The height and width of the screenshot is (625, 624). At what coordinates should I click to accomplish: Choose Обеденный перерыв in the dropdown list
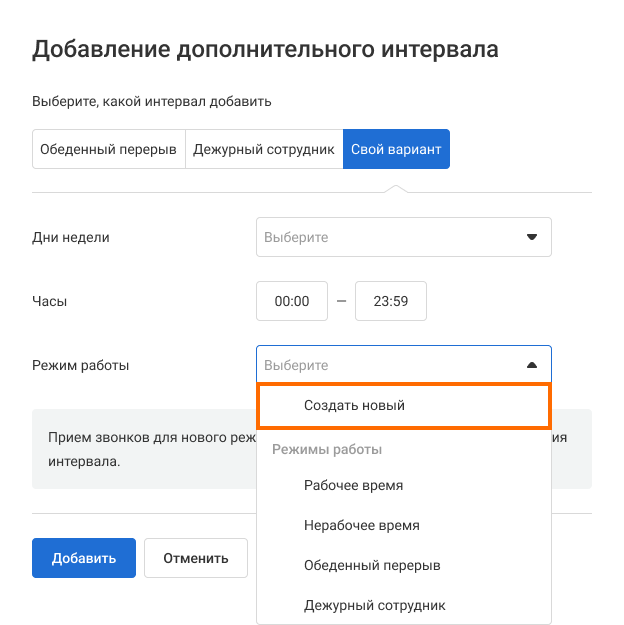(372, 565)
